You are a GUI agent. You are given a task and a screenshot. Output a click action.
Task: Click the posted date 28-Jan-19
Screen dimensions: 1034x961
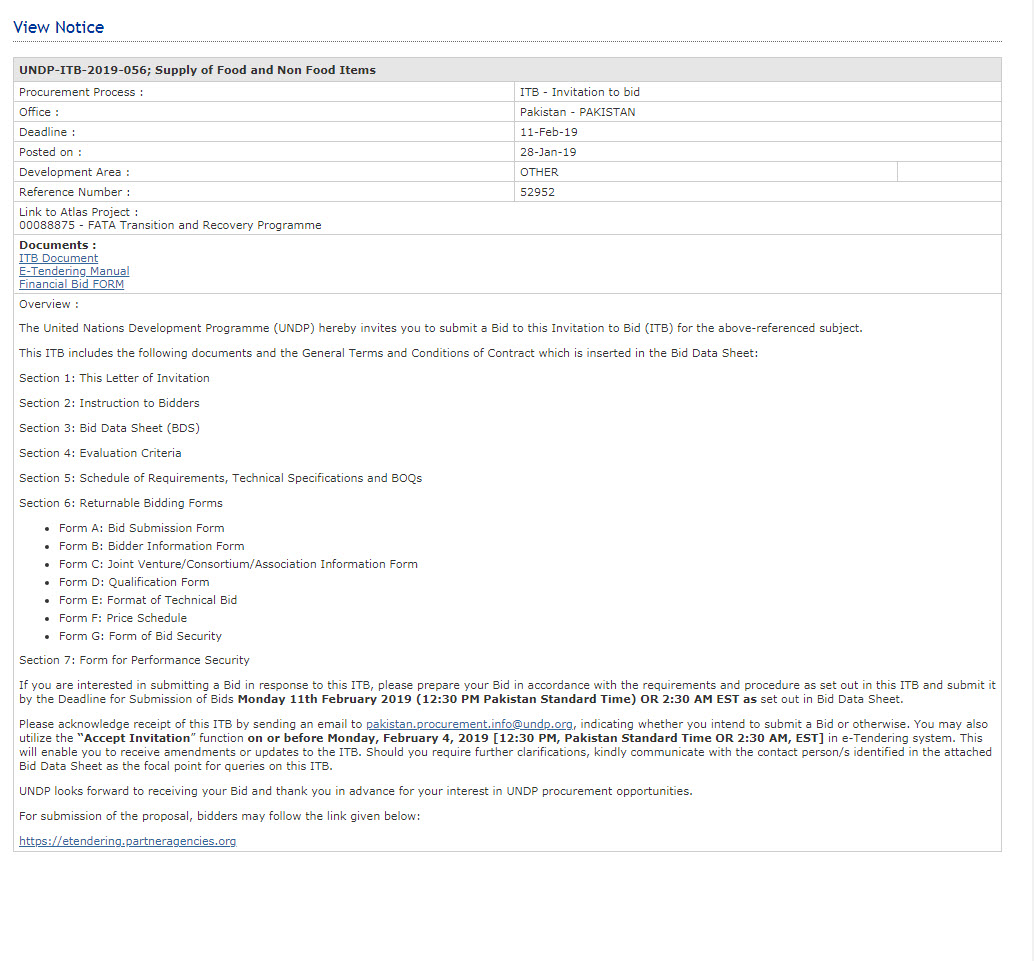pos(548,152)
